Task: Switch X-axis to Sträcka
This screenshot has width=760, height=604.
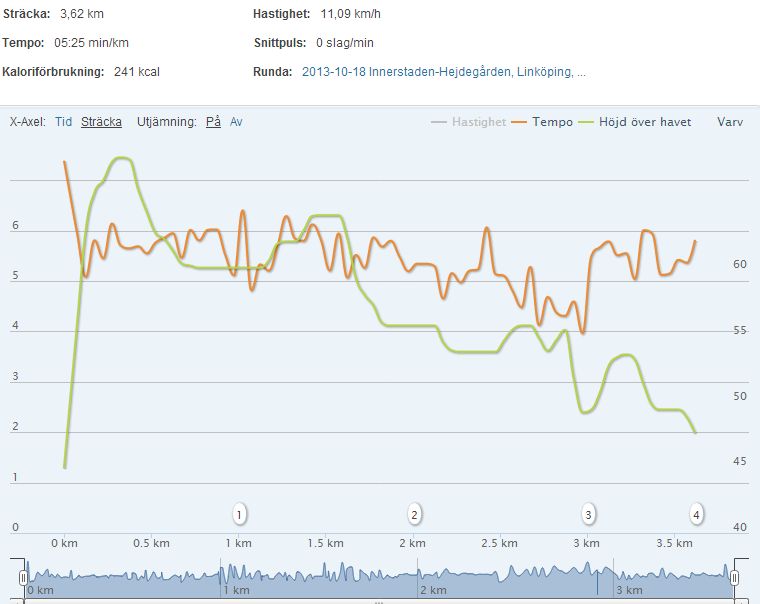Action: pos(101,122)
